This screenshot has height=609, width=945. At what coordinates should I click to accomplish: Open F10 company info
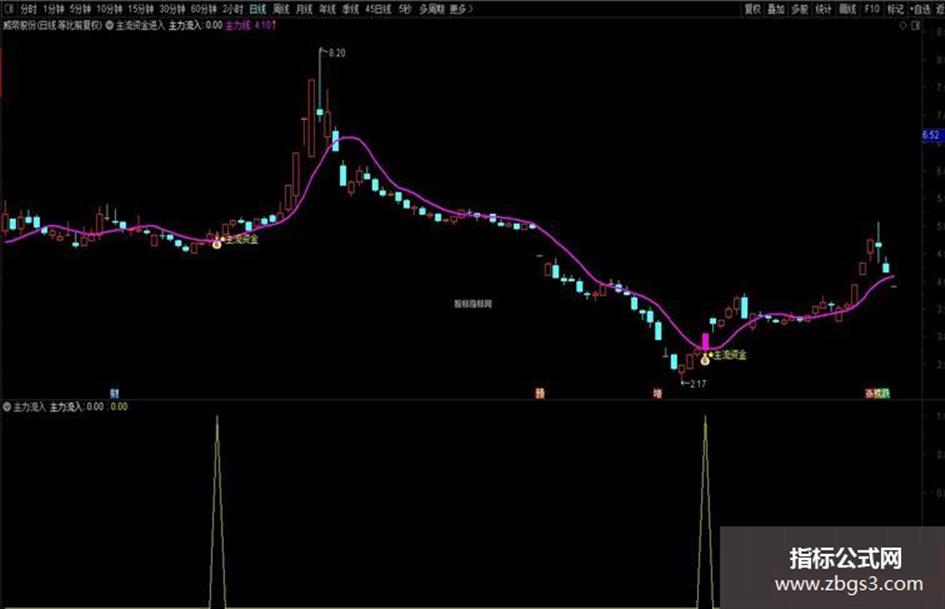(871, 9)
